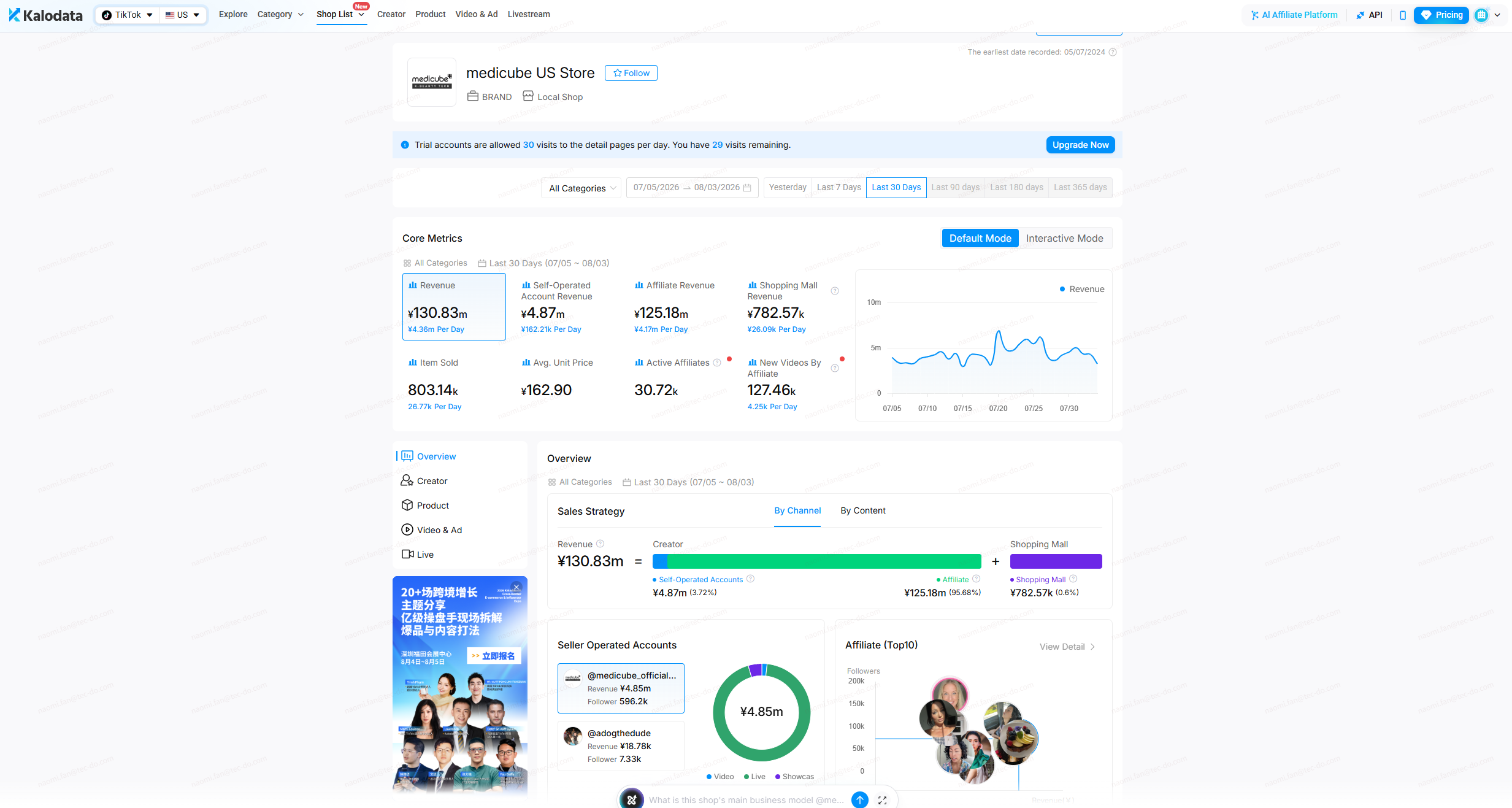Select the Product section in sidebar
Viewport: 1512px width, 808px height.
(x=425, y=506)
